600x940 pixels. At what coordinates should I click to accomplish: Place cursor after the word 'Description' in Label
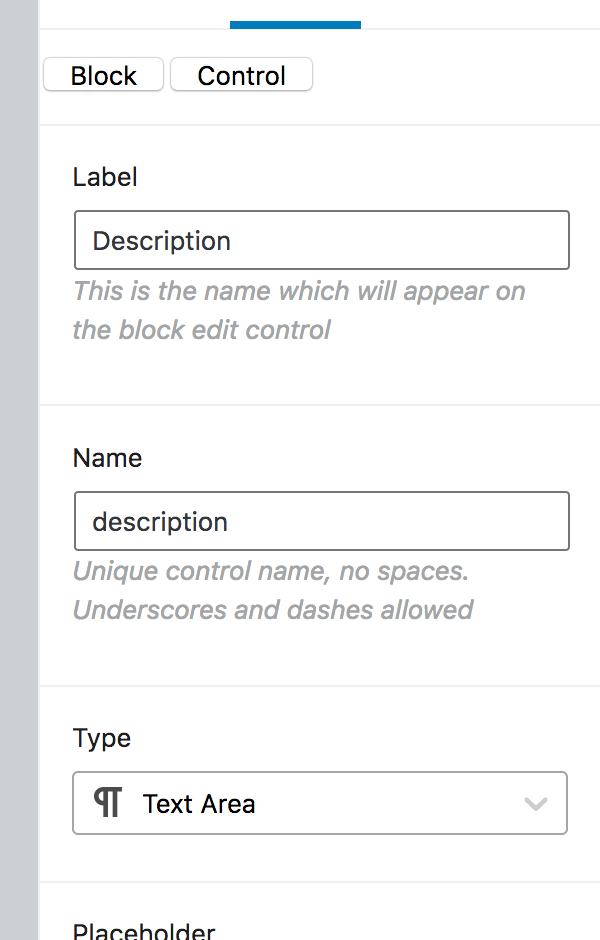point(233,241)
